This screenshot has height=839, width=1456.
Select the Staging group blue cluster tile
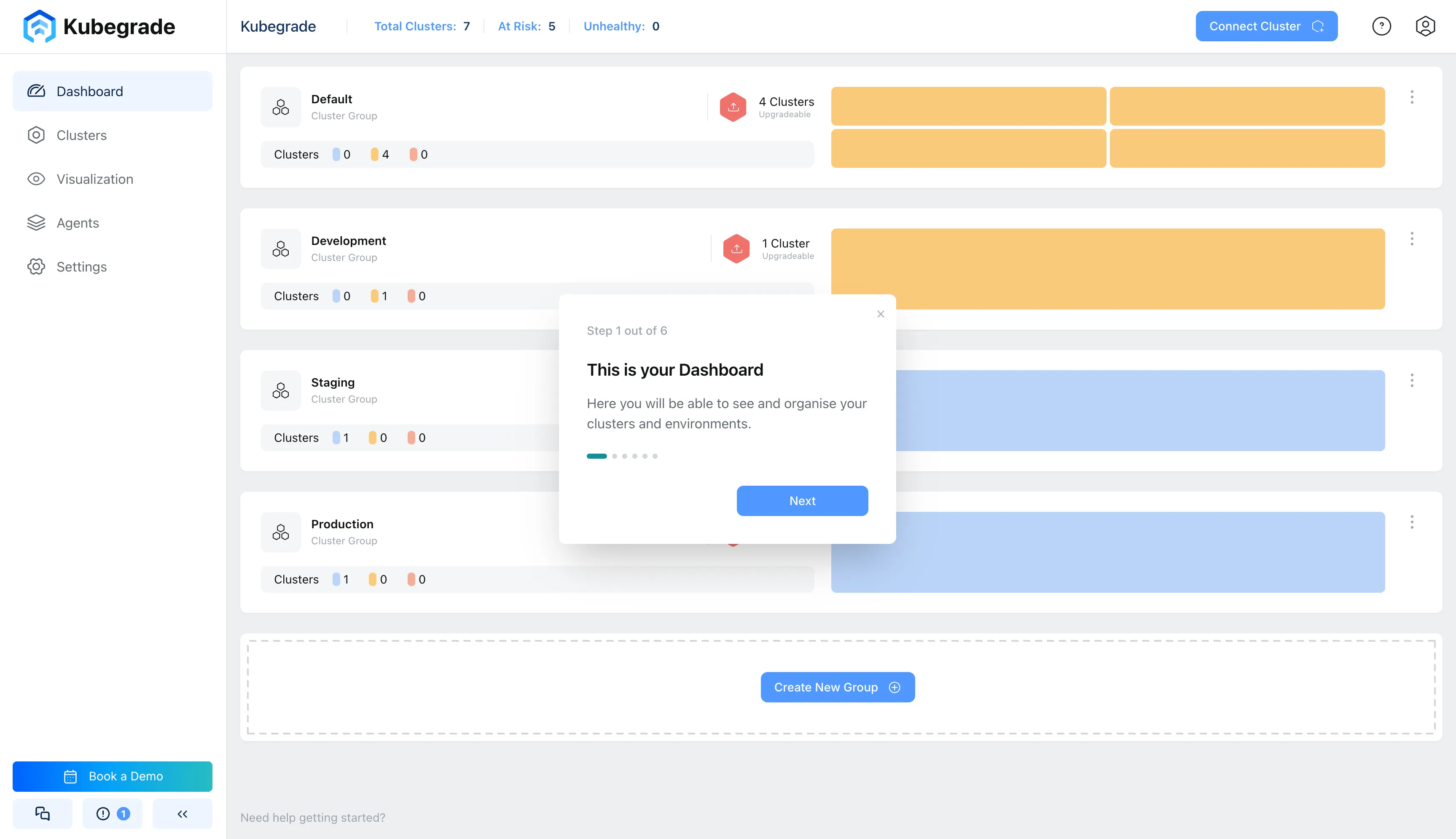pos(1140,410)
